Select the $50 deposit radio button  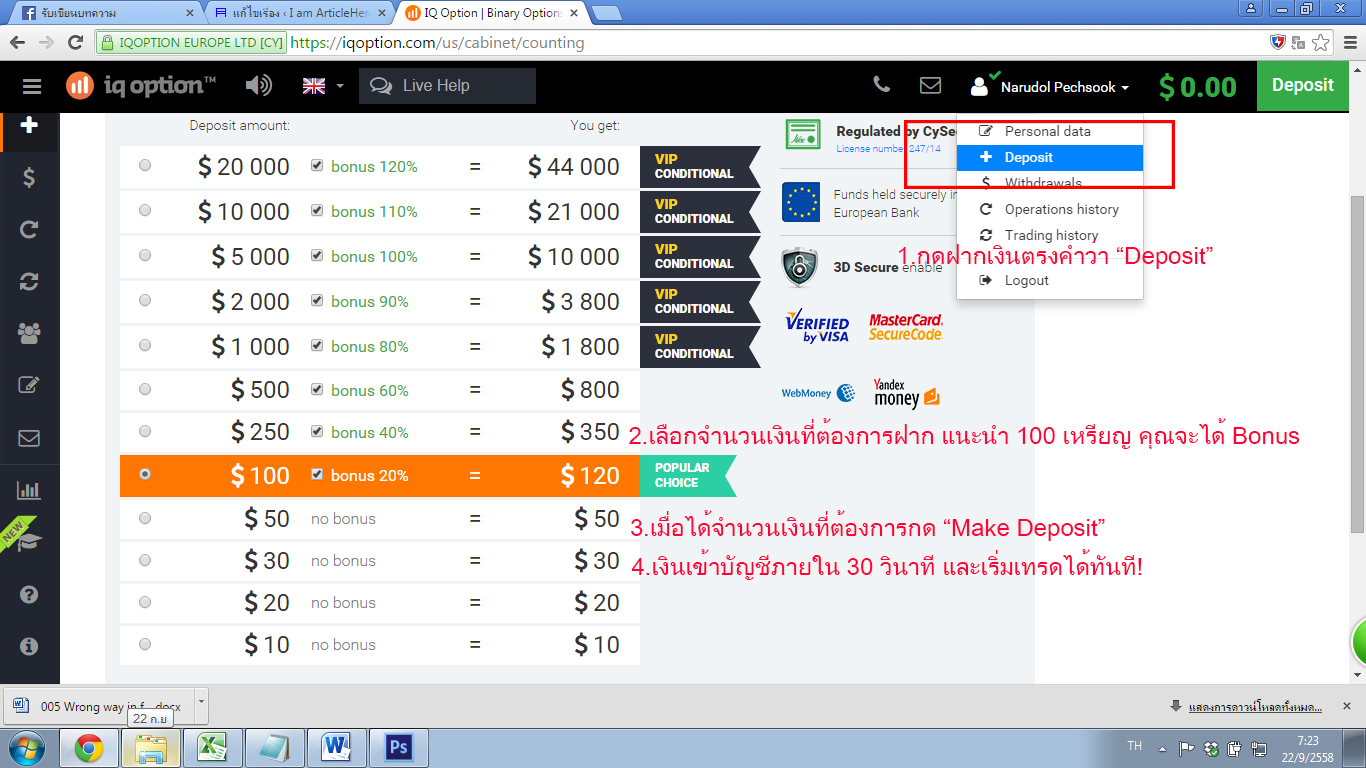[x=146, y=518]
